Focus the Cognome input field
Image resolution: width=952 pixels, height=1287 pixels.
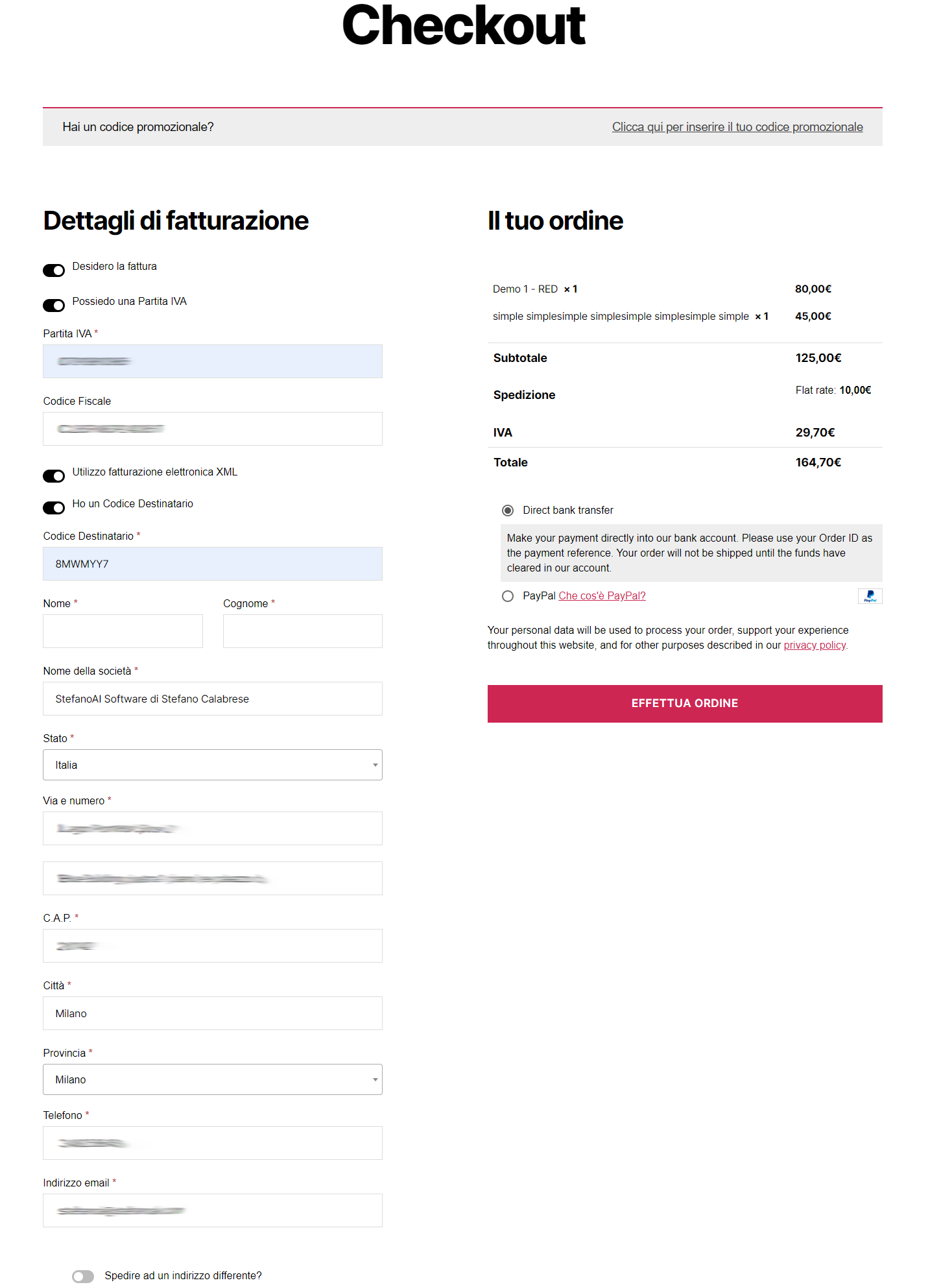click(302, 631)
